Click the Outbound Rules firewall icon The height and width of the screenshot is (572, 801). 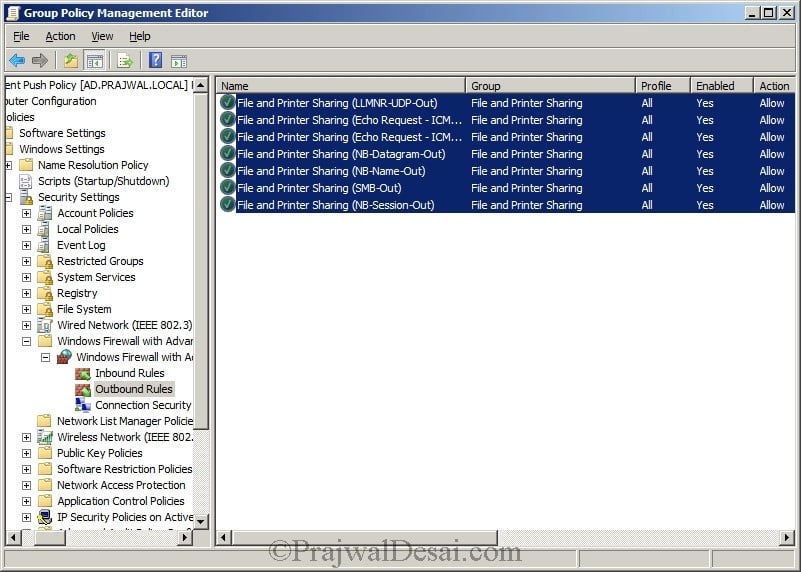[83, 389]
